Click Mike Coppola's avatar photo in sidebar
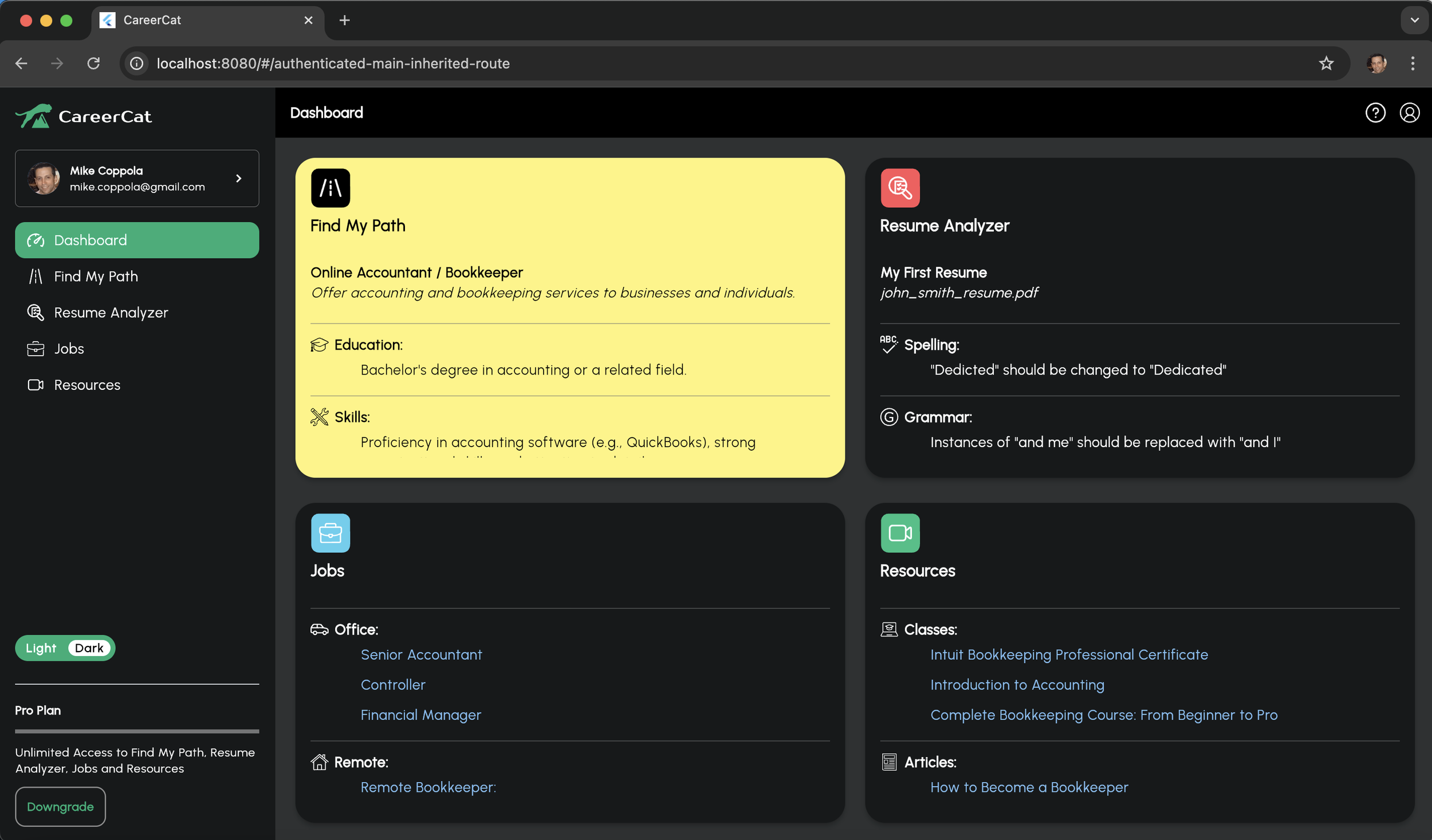This screenshot has height=840, width=1432. point(44,179)
